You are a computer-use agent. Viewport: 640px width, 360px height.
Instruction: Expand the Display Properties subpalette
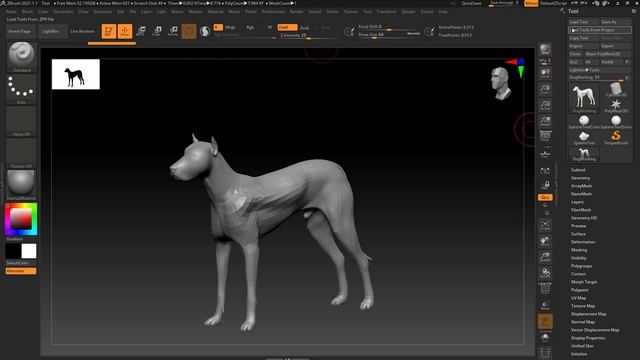click(588, 338)
